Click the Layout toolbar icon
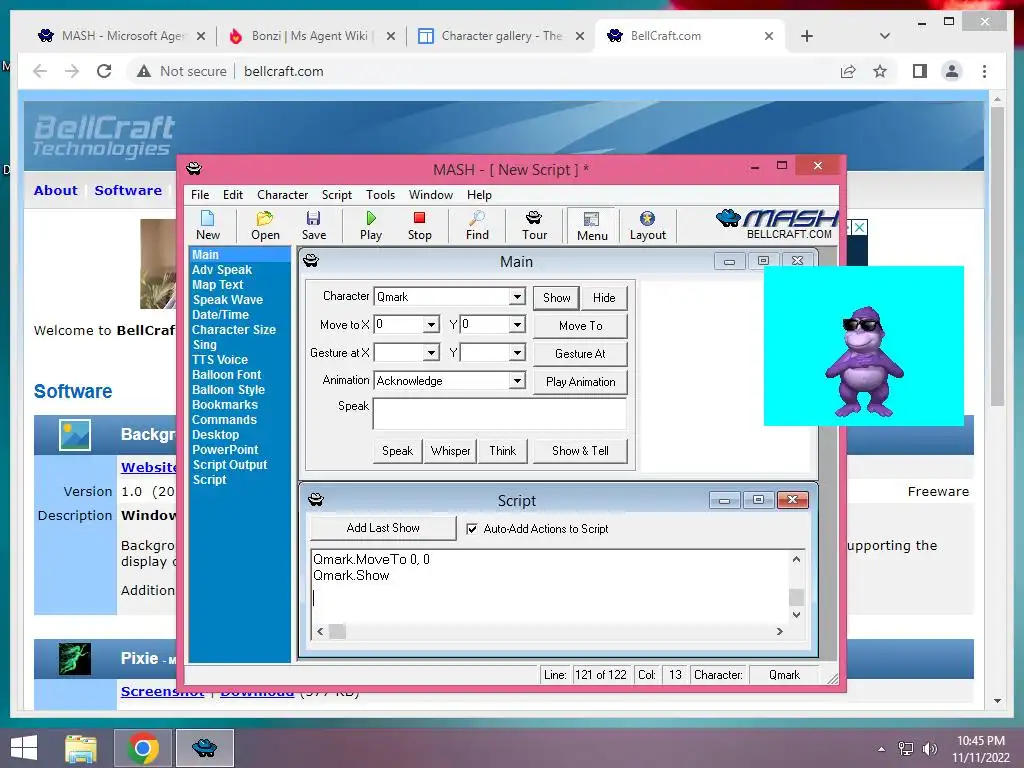1024x768 pixels. 647,225
